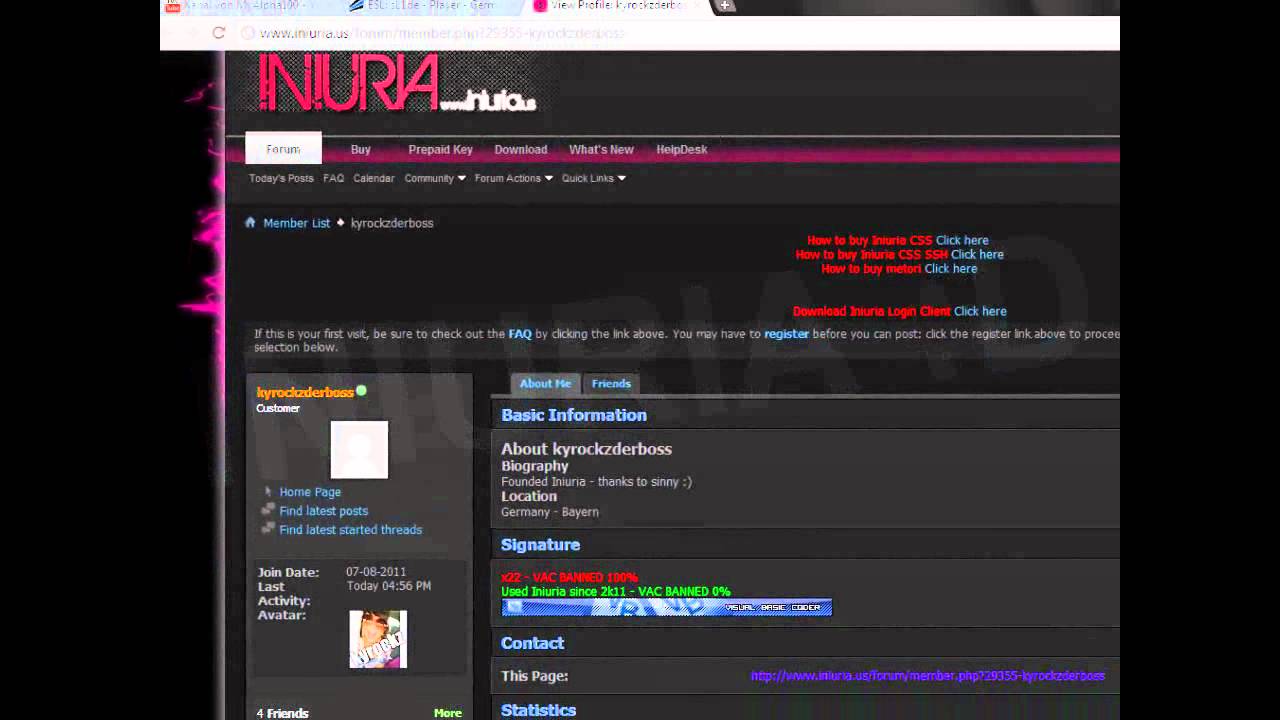Click the blank profile picture placeholder
Viewport: 1280px width, 720px height.
coord(359,449)
